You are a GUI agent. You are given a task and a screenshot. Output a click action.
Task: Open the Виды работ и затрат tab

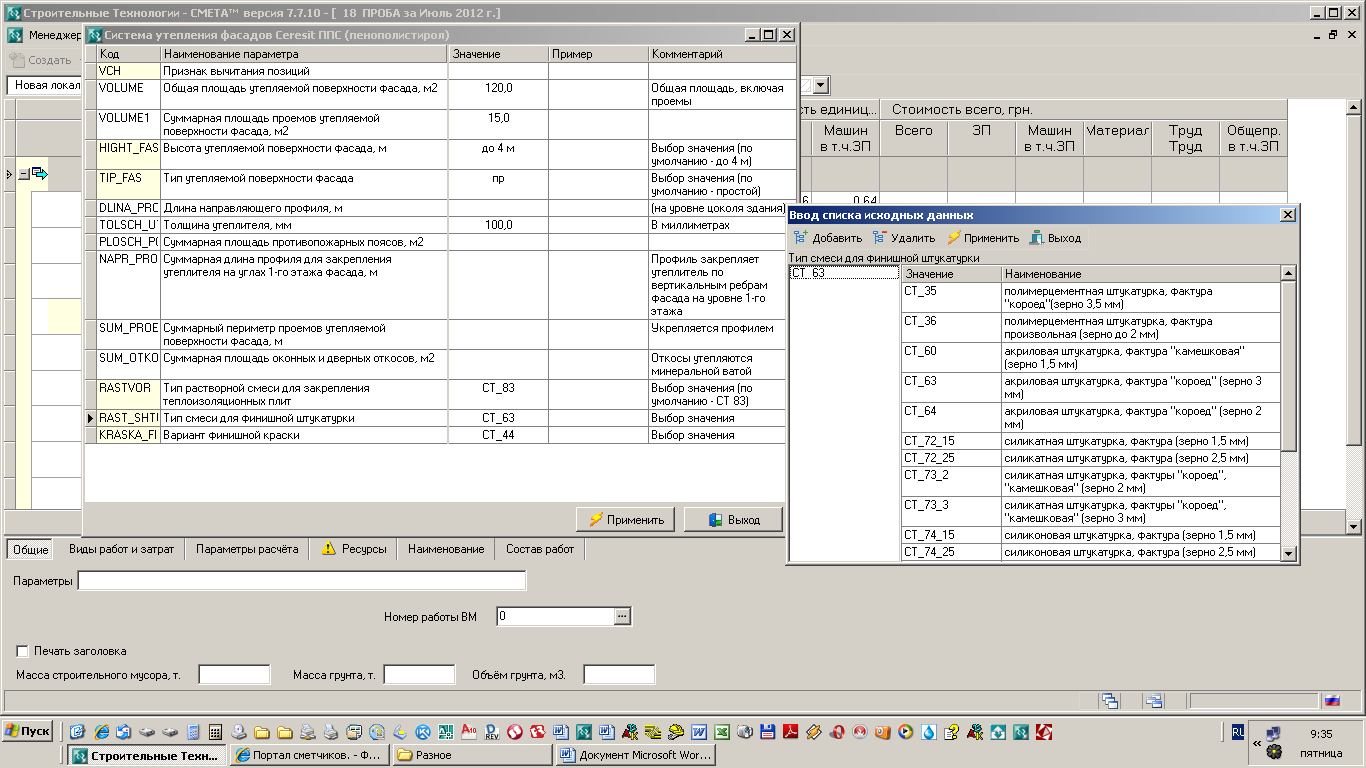click(121, 549)
